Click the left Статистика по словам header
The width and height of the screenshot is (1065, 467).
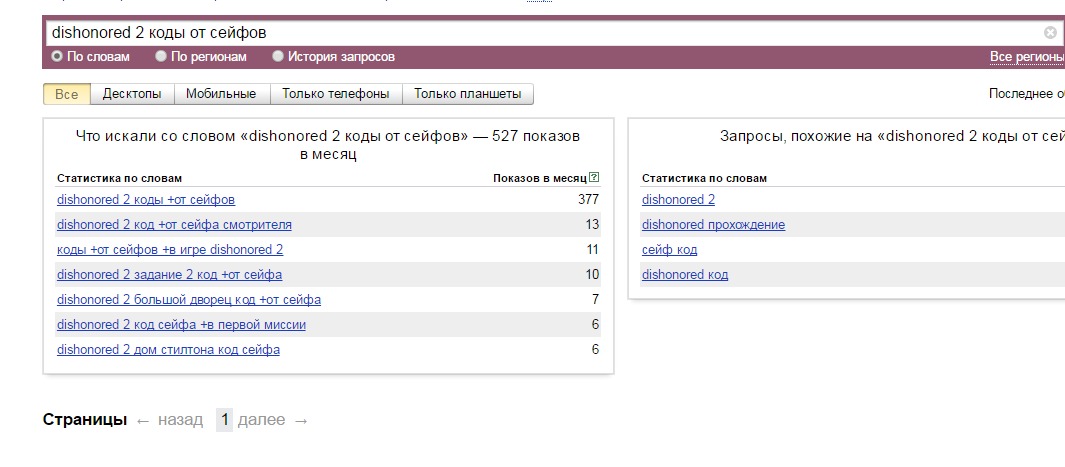[x=120, y=178]
